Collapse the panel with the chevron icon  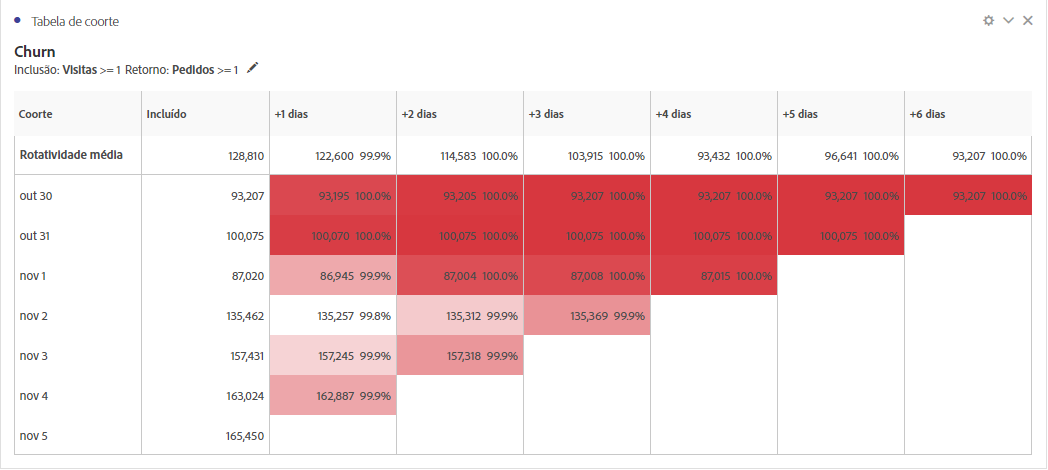(1009, 21)
